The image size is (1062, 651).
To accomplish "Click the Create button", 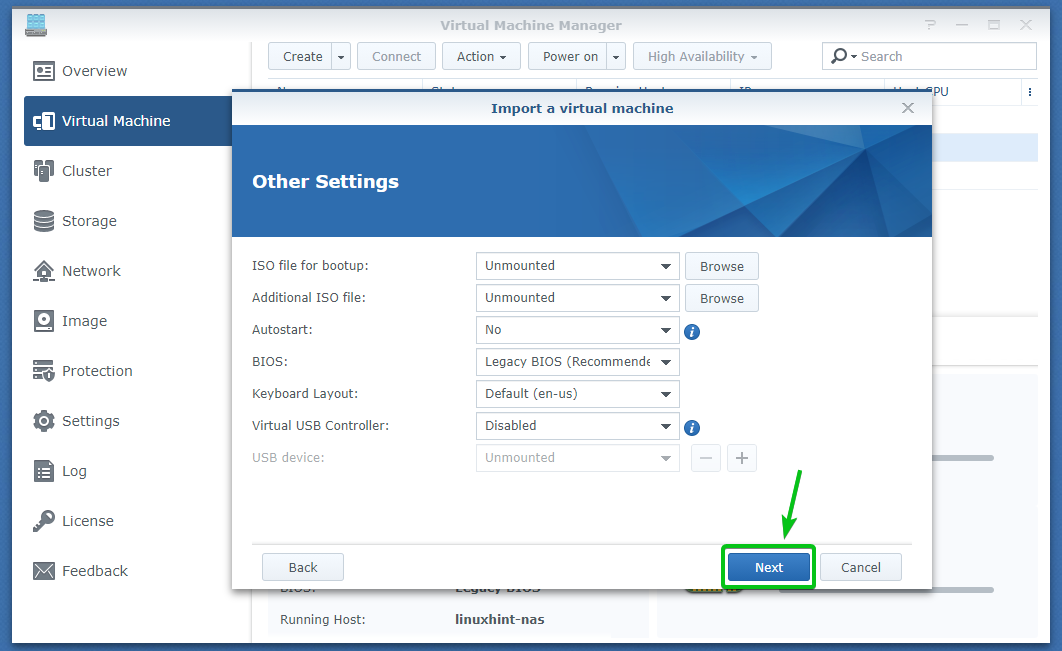I will (x=300, y=56).
